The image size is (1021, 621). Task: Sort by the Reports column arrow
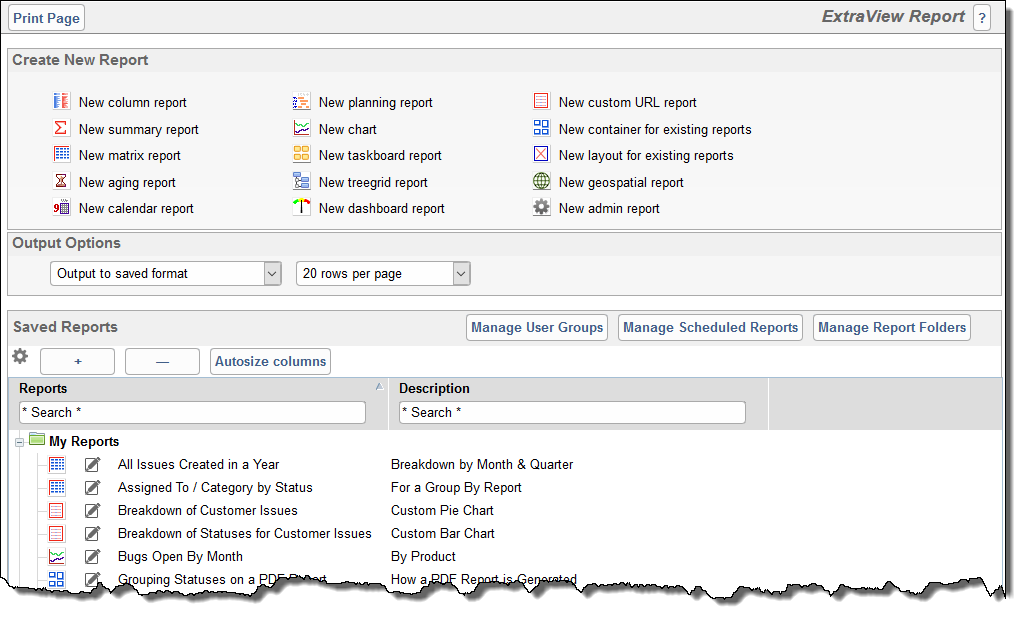pos(380,387)
